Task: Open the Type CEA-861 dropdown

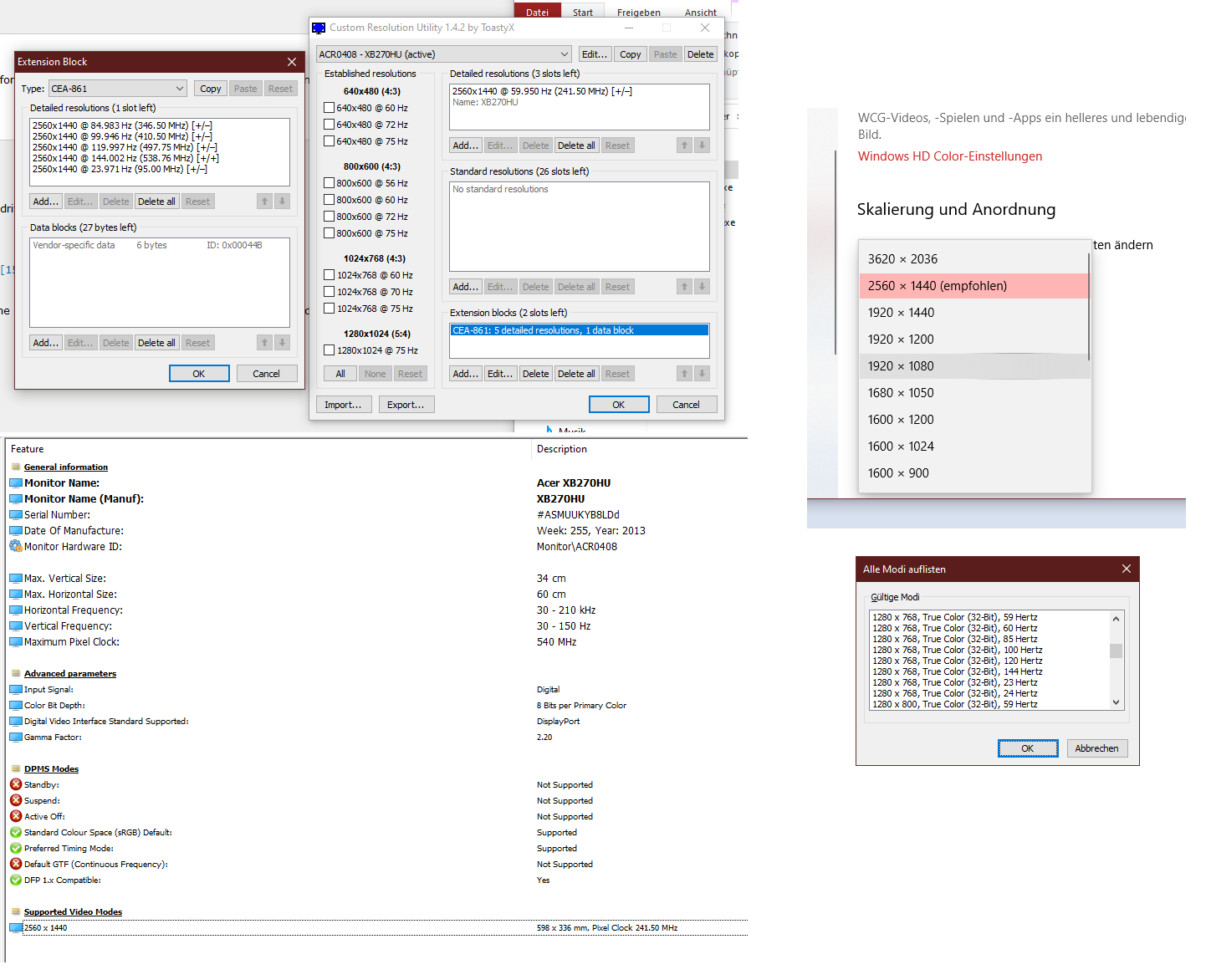Action: click(117, 89)
